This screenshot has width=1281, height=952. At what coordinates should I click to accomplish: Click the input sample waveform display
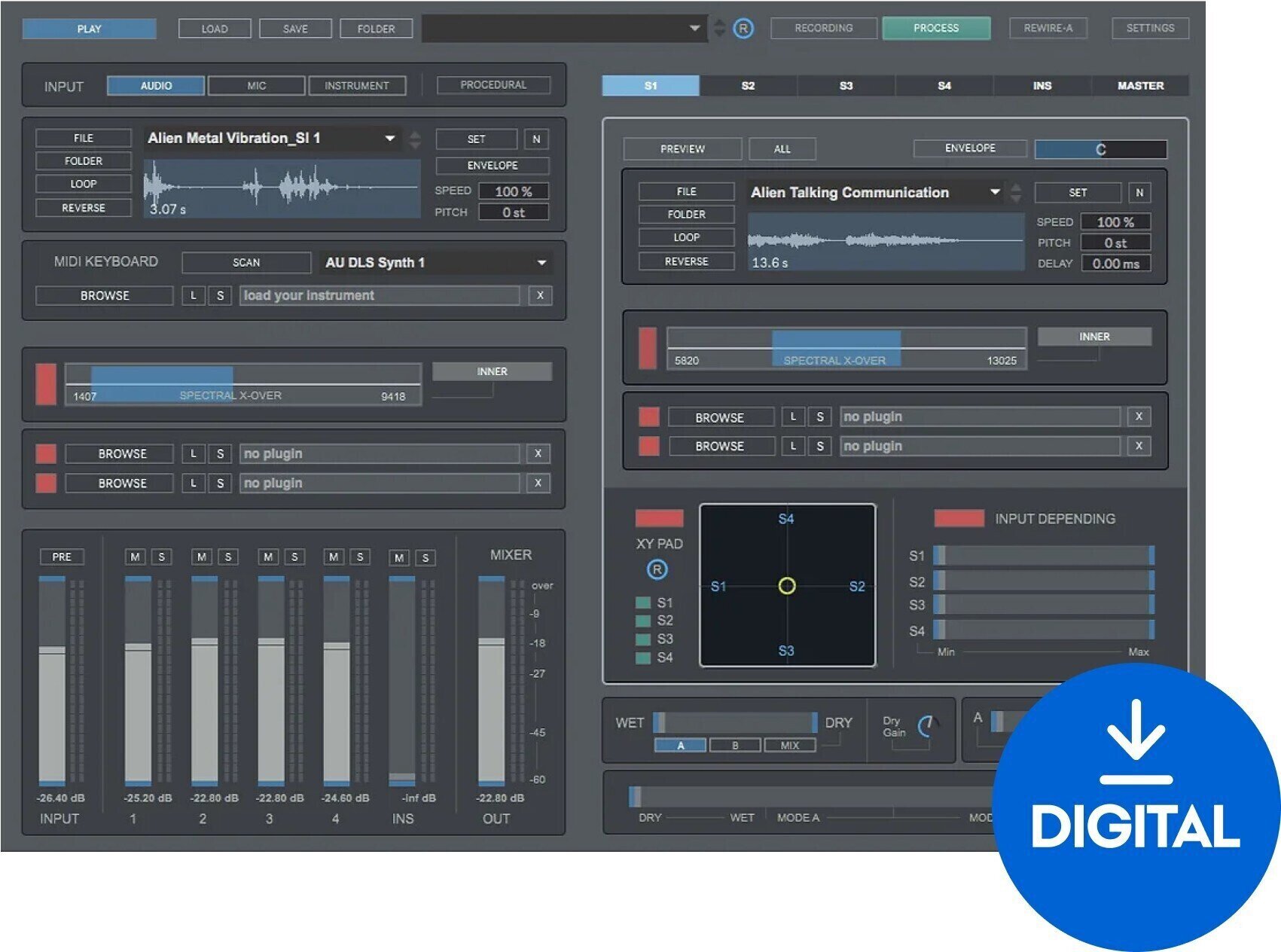click(x=282, y=188)
